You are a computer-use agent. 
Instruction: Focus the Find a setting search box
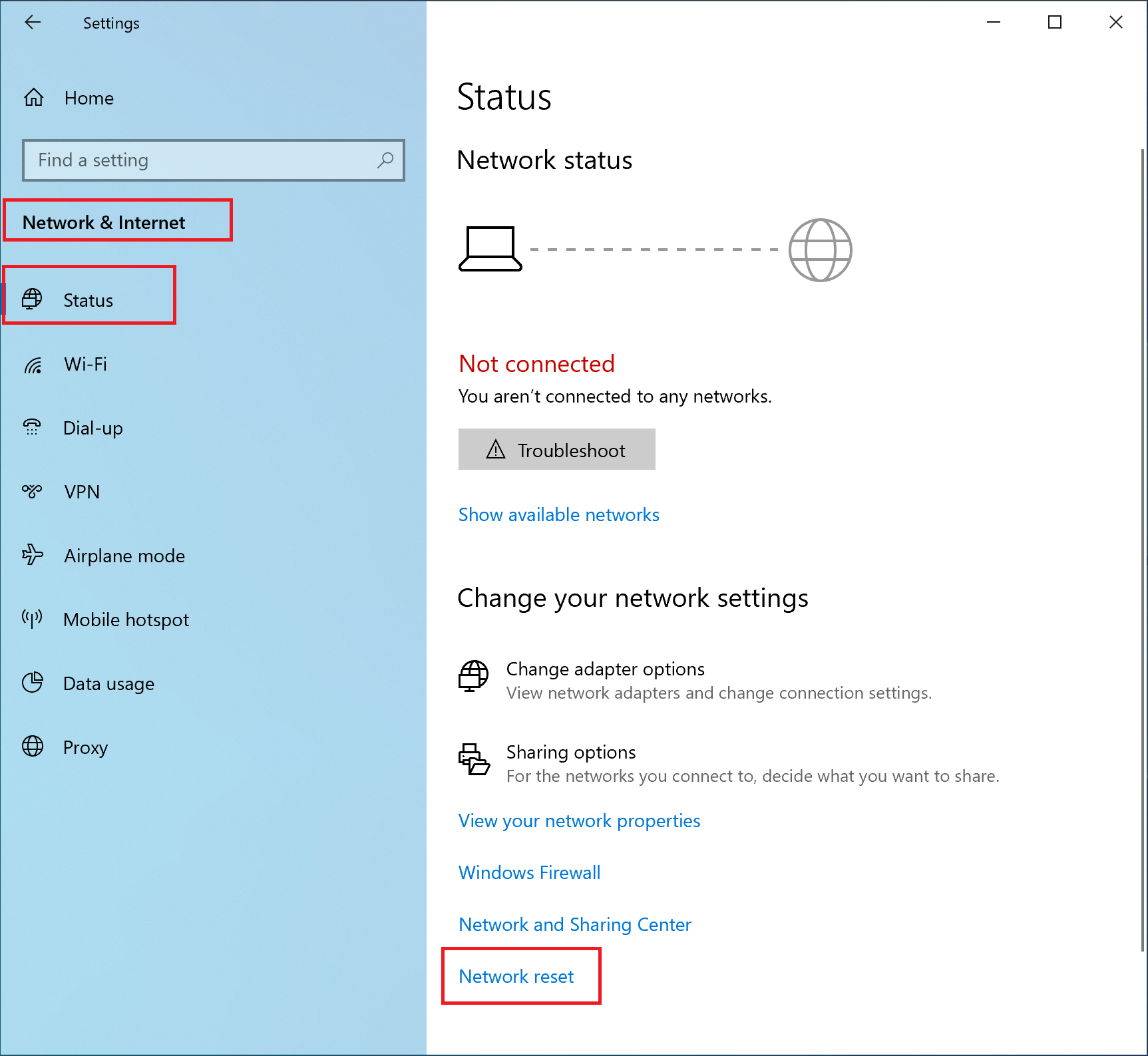click(x=200, y=160)
